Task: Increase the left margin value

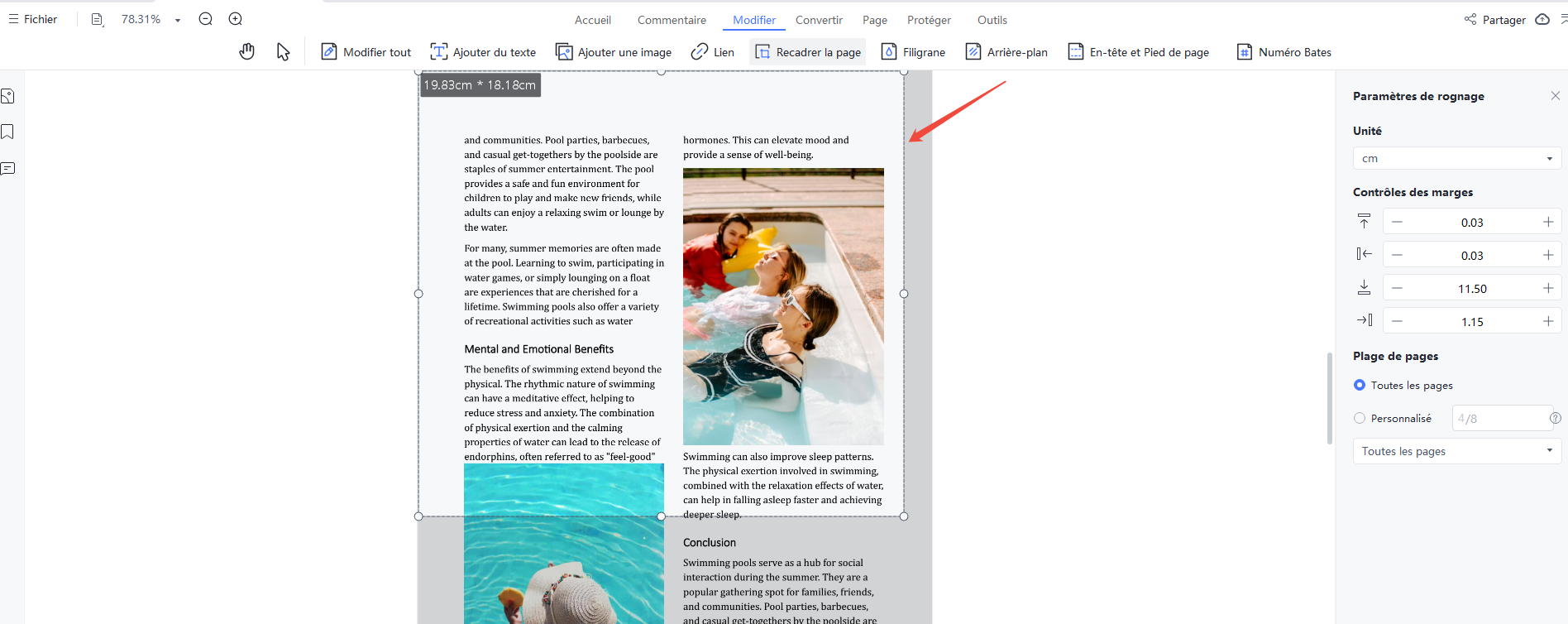Action: coord(1548,255)
